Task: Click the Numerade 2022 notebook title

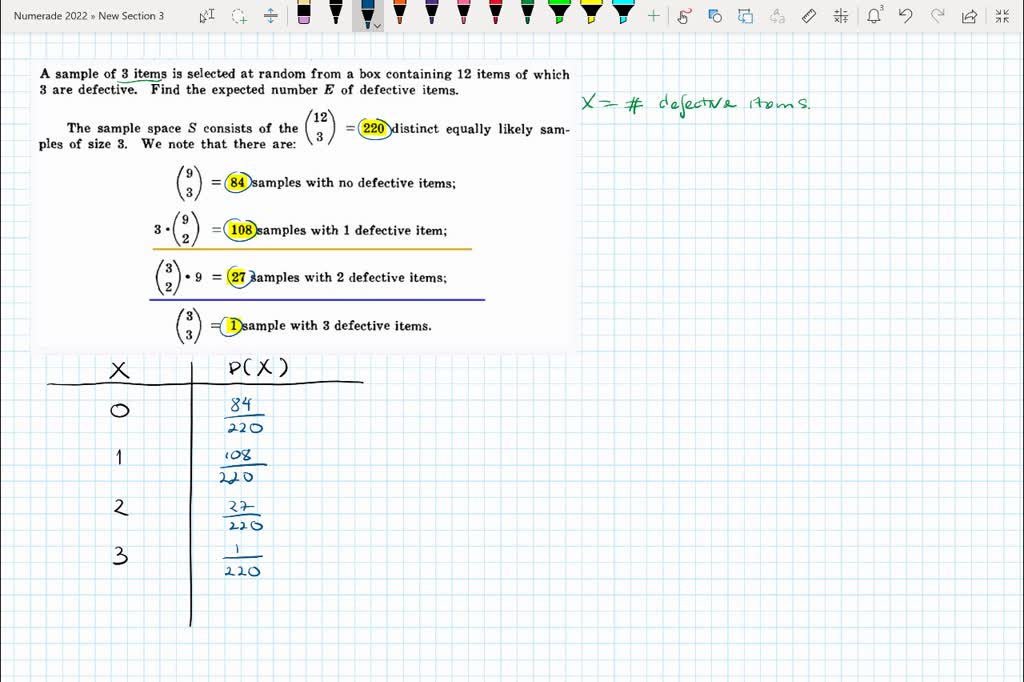Action: click(52, 15)
